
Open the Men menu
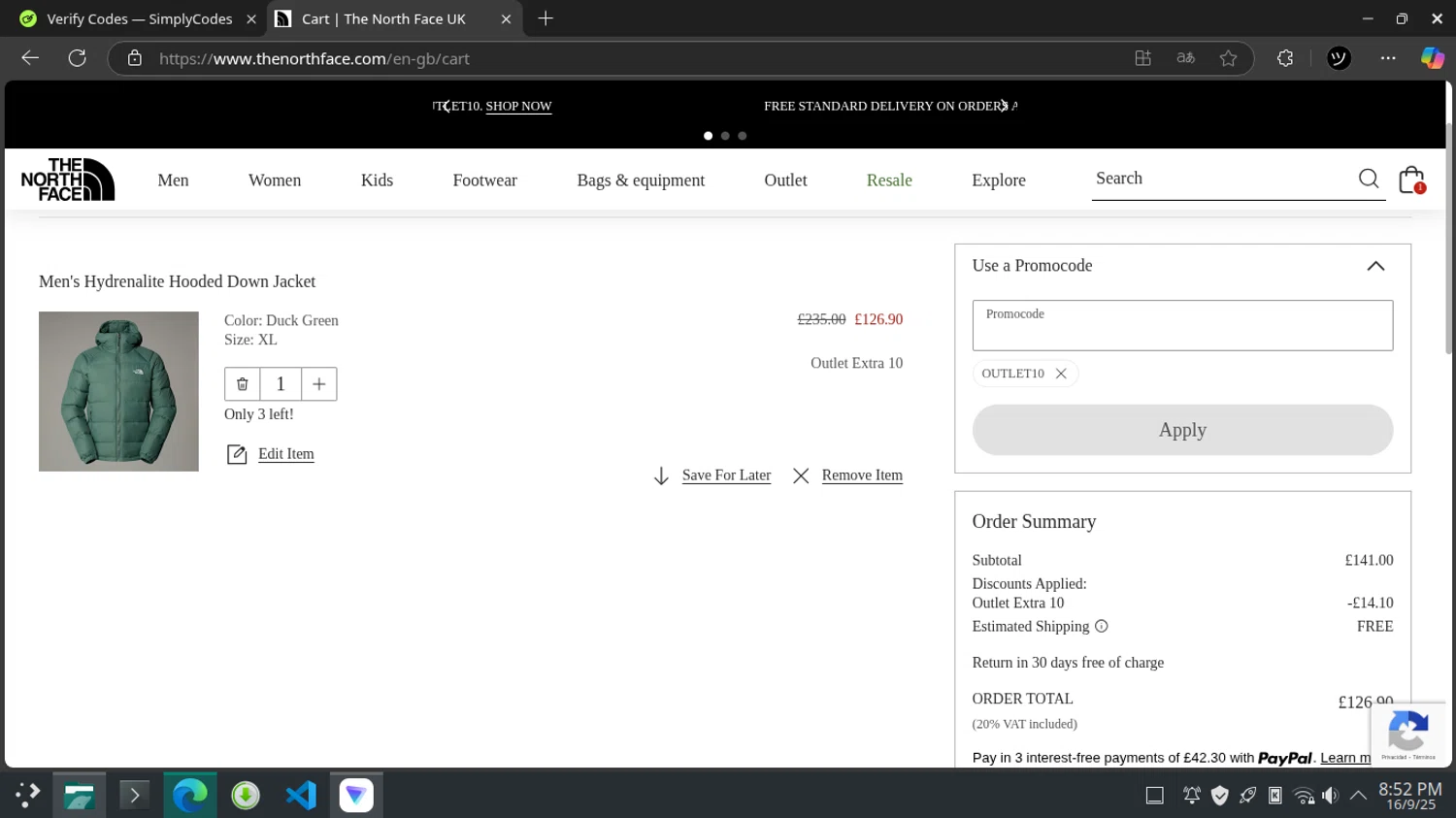pos(173,180)
